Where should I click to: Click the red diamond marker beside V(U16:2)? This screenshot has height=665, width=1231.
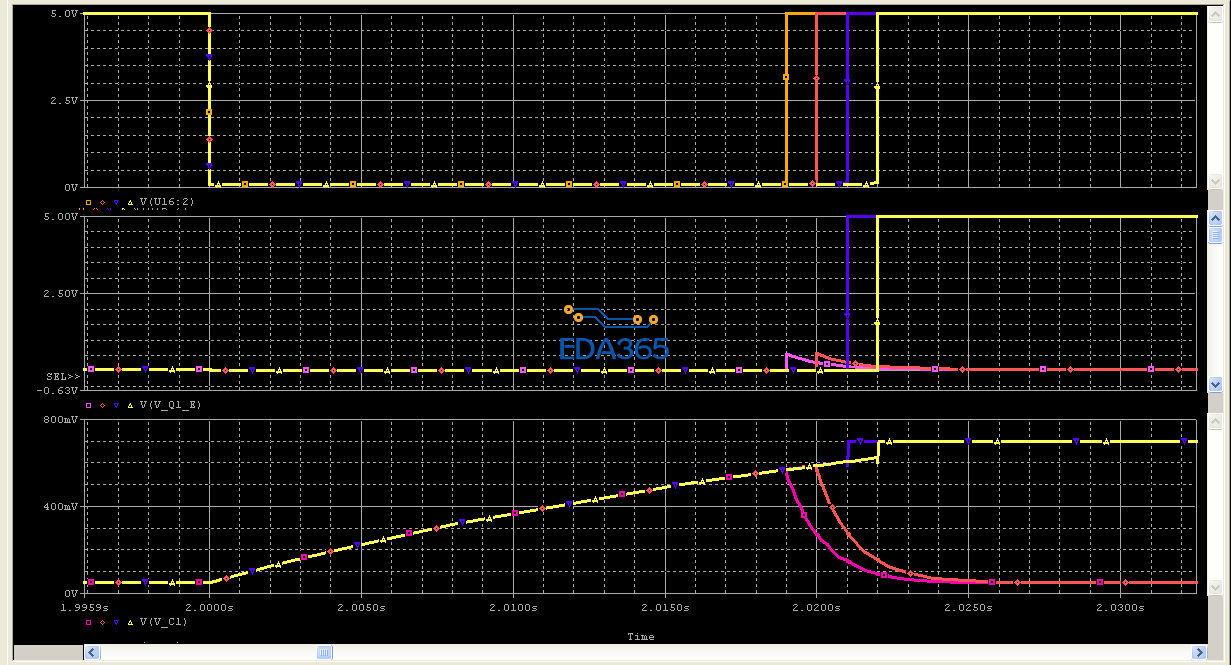103,202
